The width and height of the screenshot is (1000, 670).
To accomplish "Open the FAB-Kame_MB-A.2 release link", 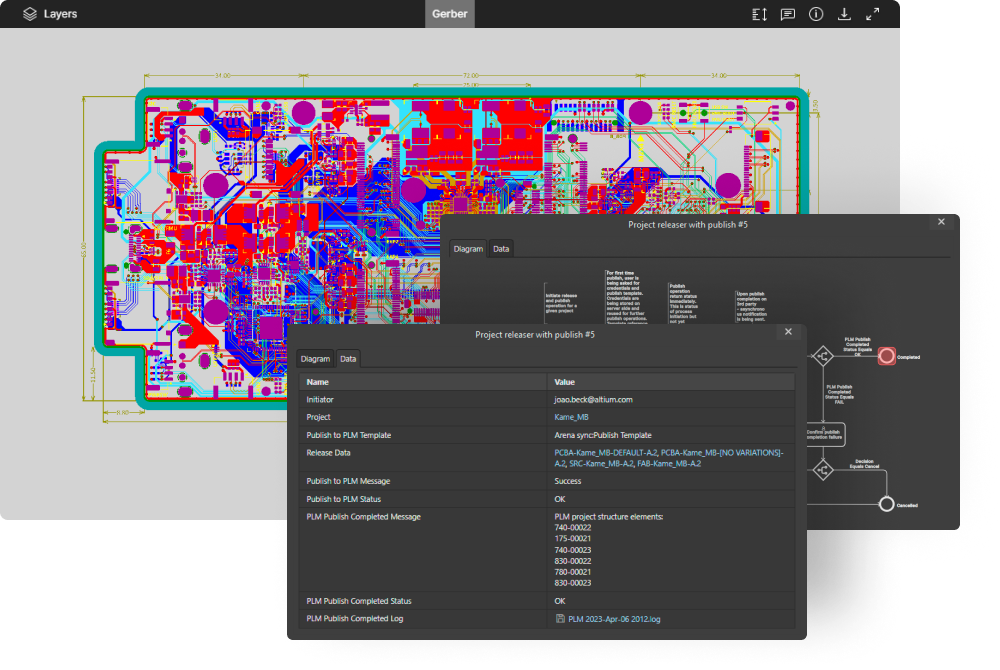I will click(669, 464).
